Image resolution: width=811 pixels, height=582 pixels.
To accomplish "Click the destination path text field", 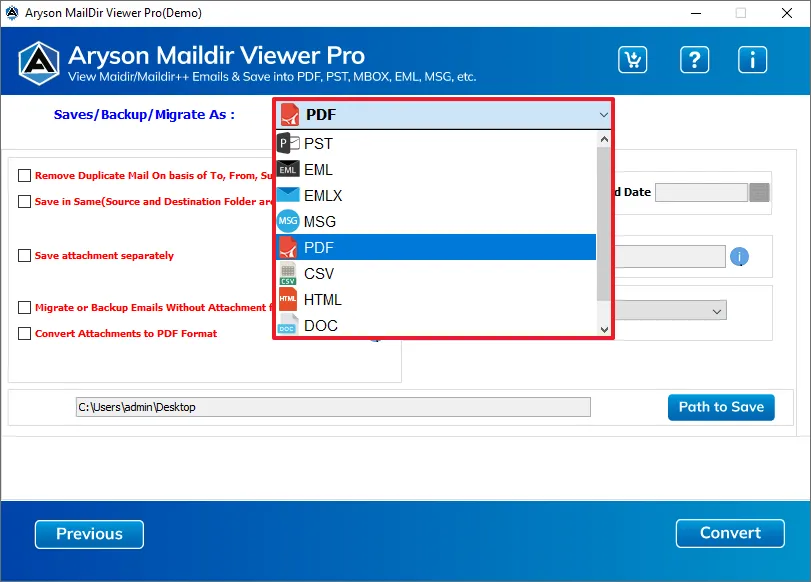I will [x=333, y=407].
